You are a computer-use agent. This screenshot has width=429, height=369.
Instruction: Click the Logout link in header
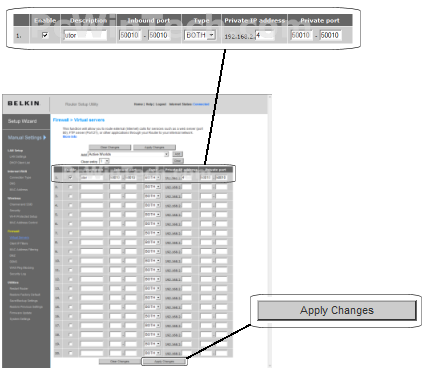pyautogui.click(x=161, y=104)
